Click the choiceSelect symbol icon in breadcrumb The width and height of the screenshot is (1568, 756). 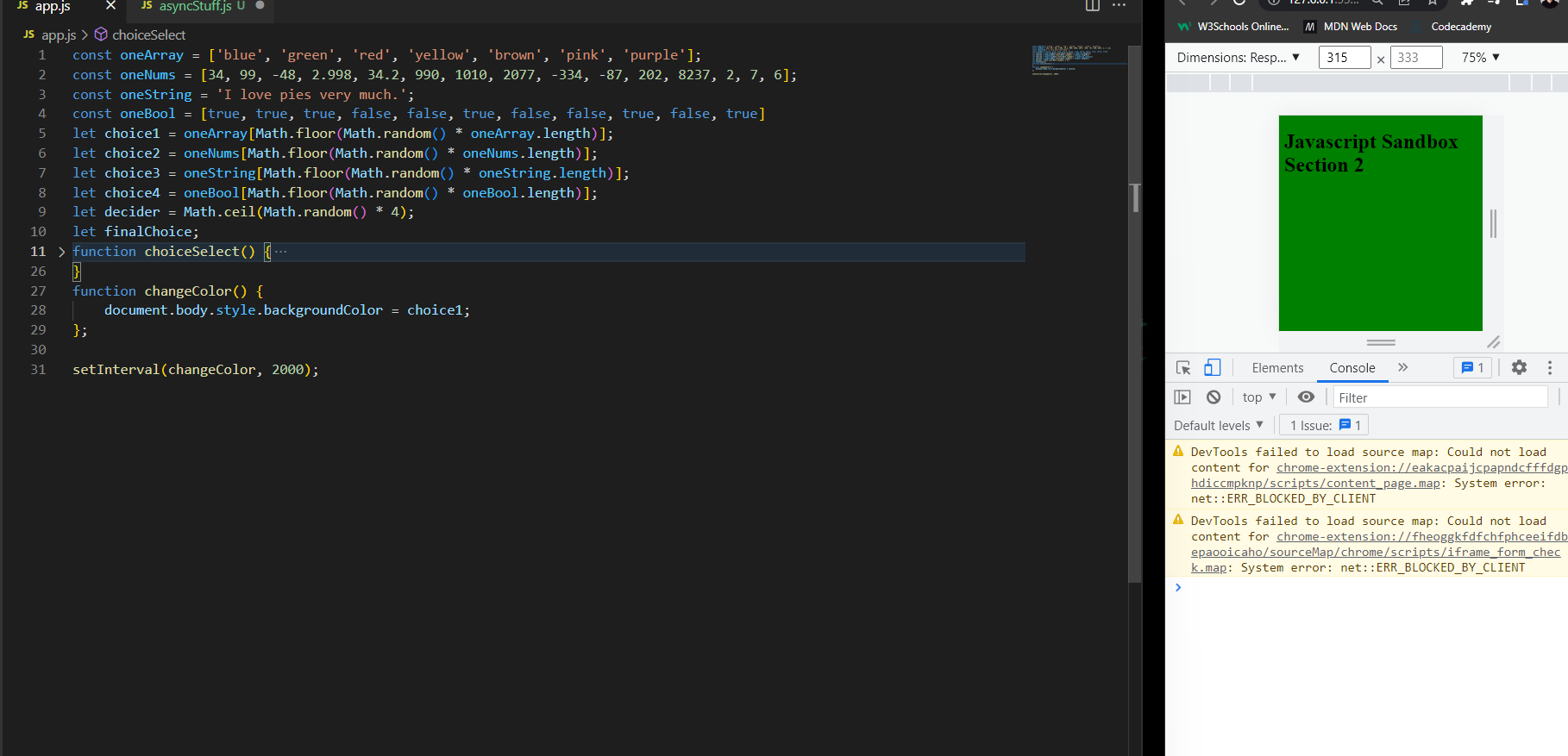[x=101, y=34]
